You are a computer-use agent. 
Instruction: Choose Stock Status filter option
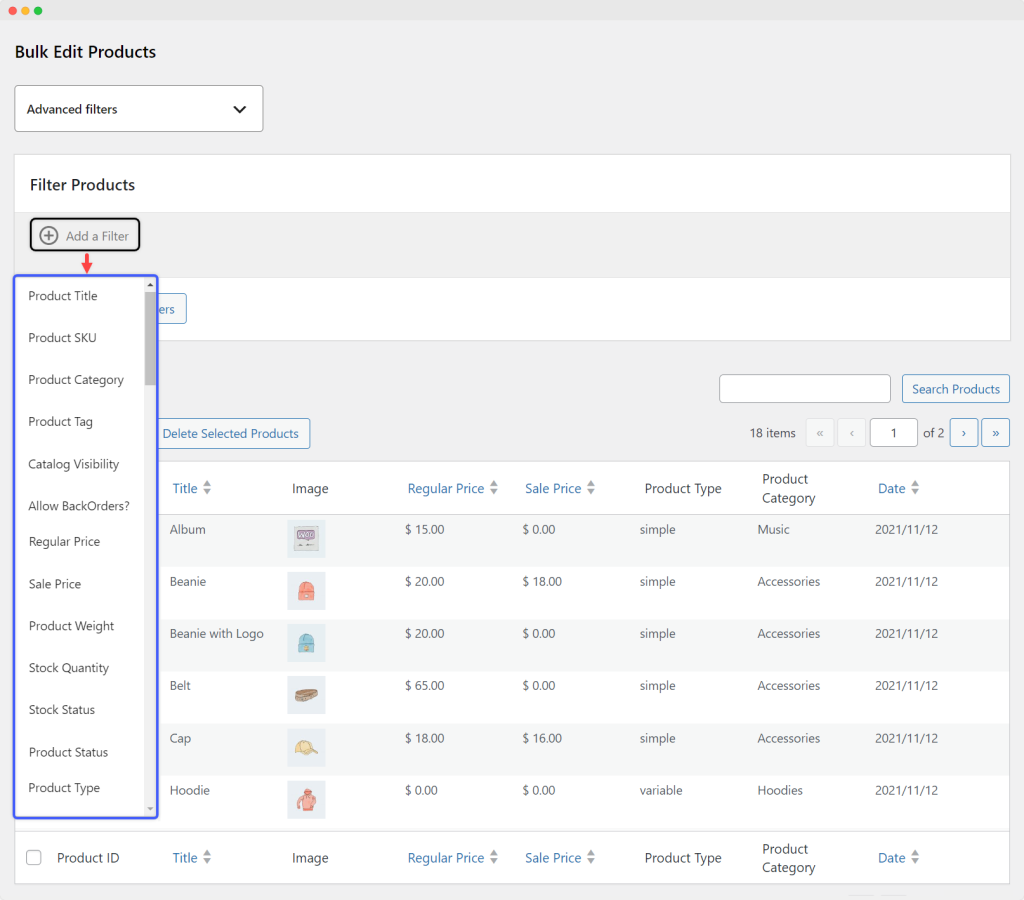tap(62, 710)
